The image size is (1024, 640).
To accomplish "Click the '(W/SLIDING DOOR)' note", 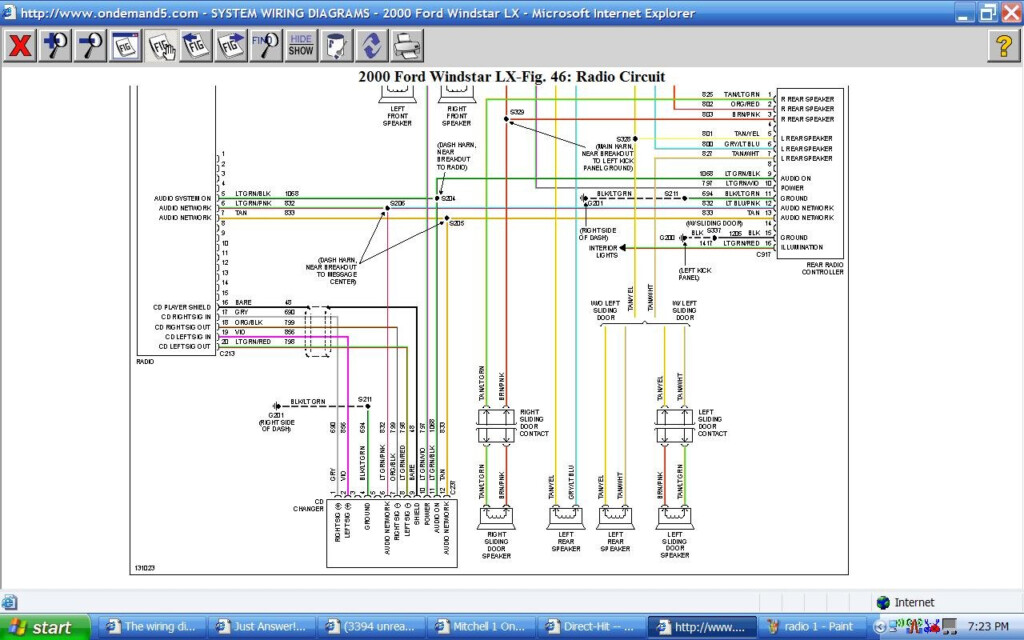I will coord(714,223).
